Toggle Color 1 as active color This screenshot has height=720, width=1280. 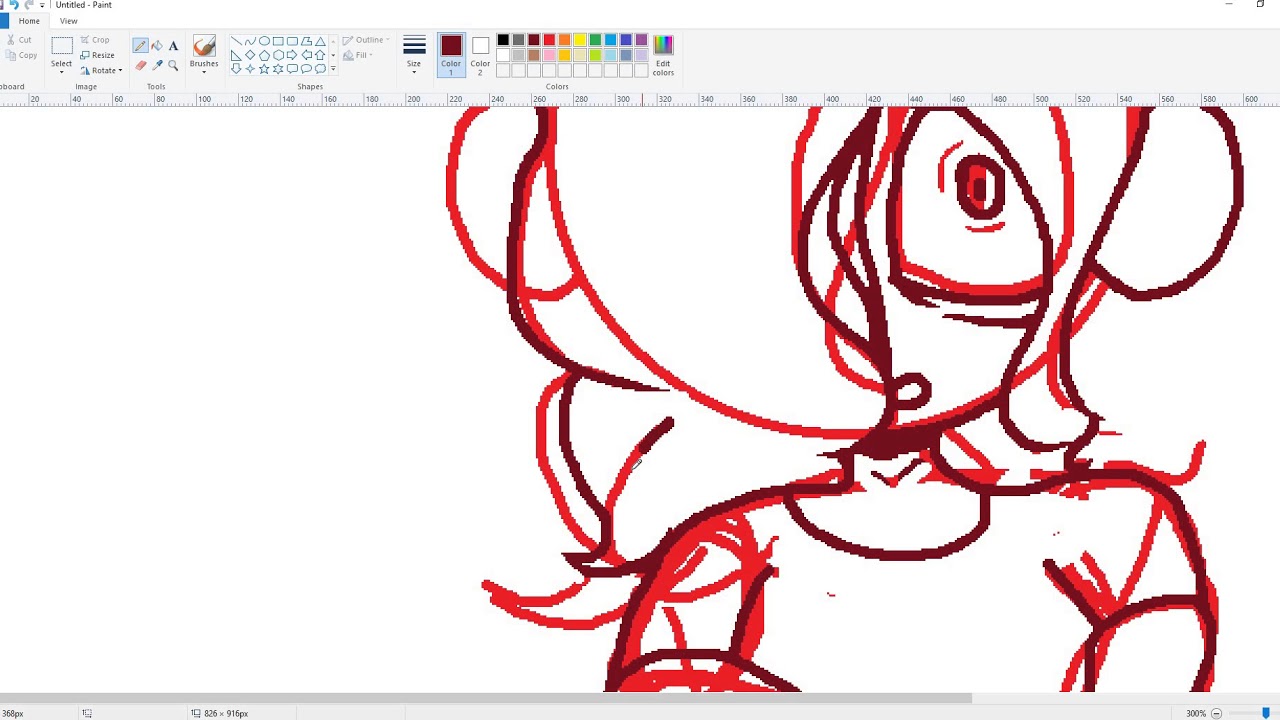[451, 53]
